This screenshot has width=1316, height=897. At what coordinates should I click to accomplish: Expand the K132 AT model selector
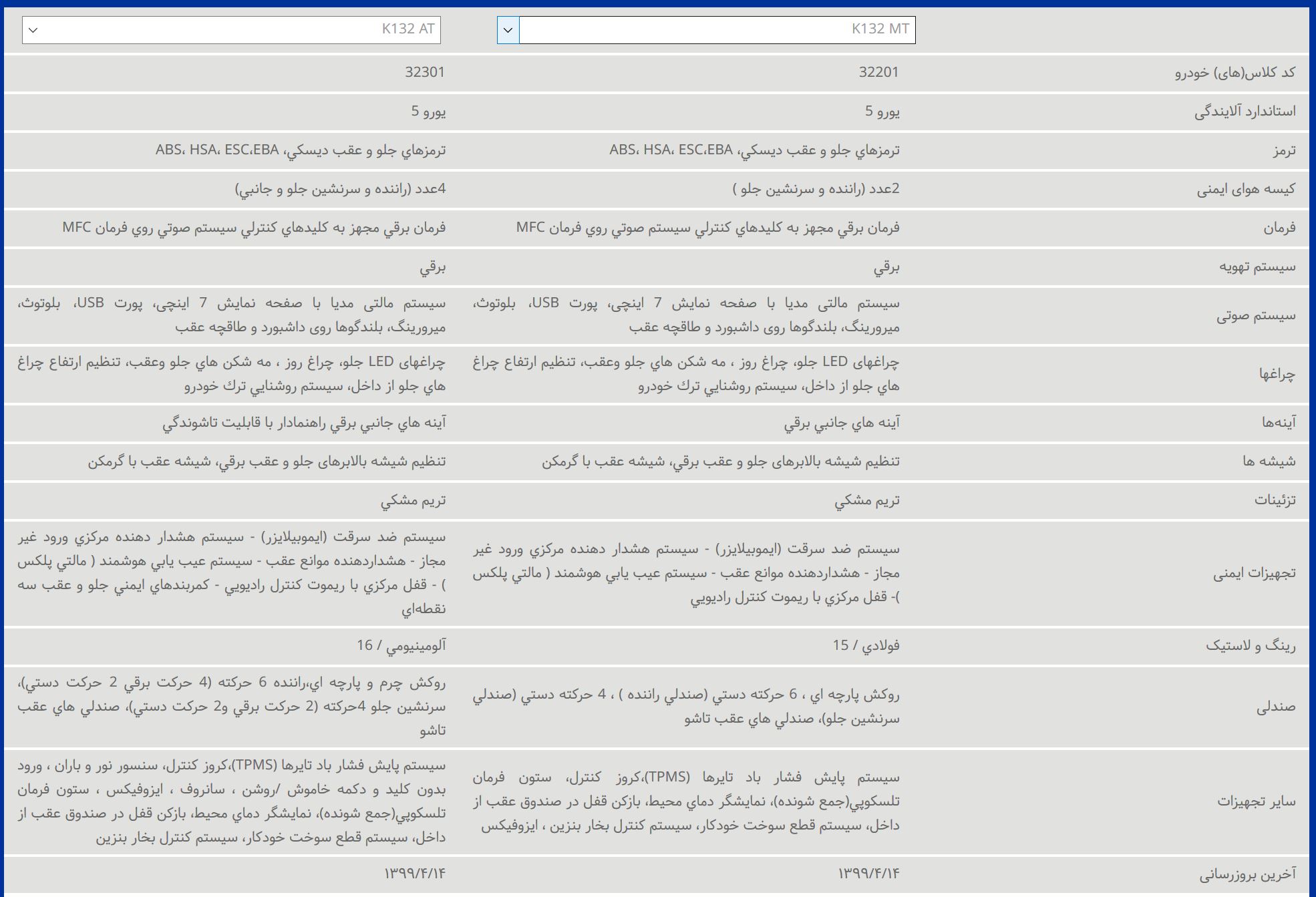(x=231, y=30)
